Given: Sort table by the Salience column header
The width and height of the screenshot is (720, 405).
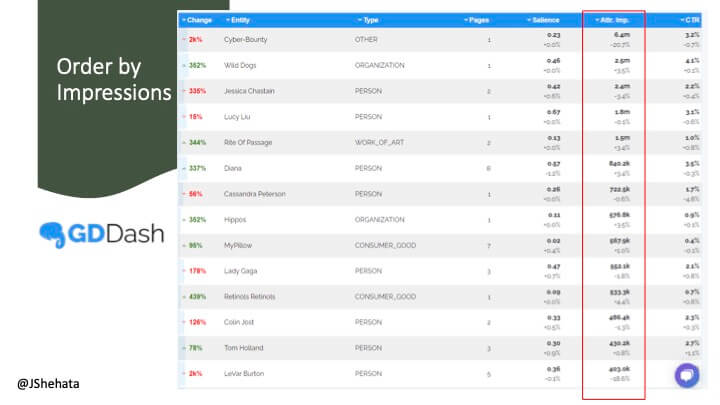Looking at the screenshot, I should click(543, 20).
